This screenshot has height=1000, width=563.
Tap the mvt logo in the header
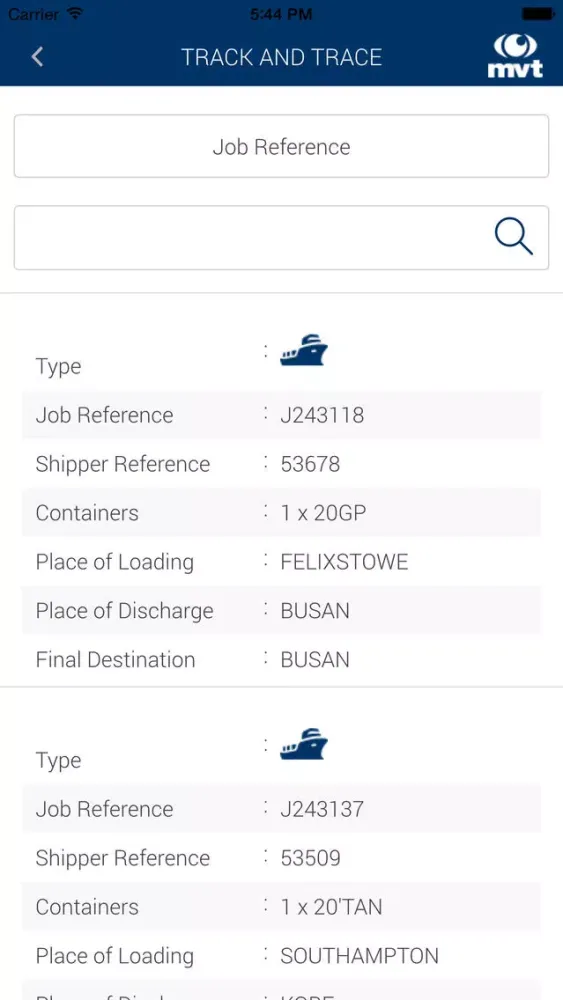(515, 56)
